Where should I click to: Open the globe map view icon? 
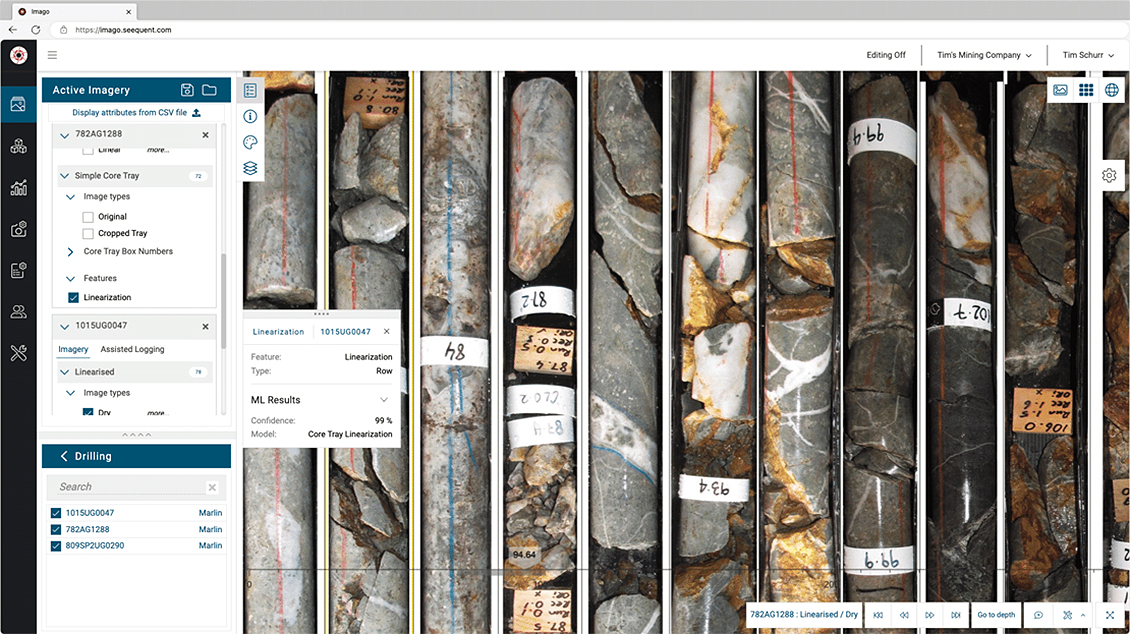tap(1111, 90)
